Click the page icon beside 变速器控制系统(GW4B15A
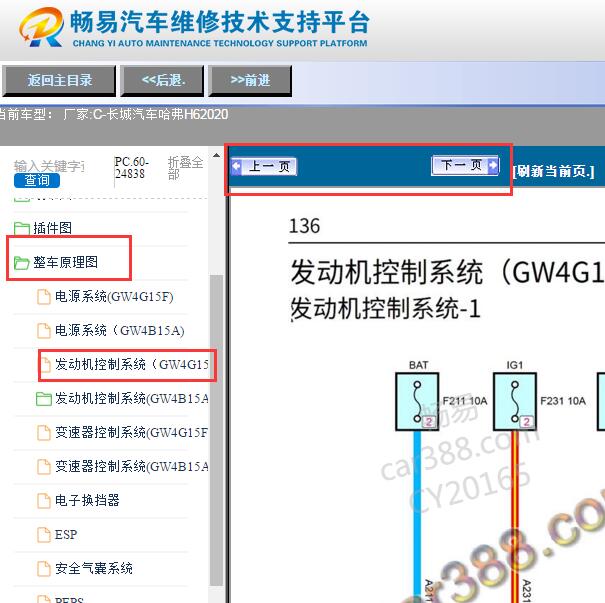 (44, 466)
